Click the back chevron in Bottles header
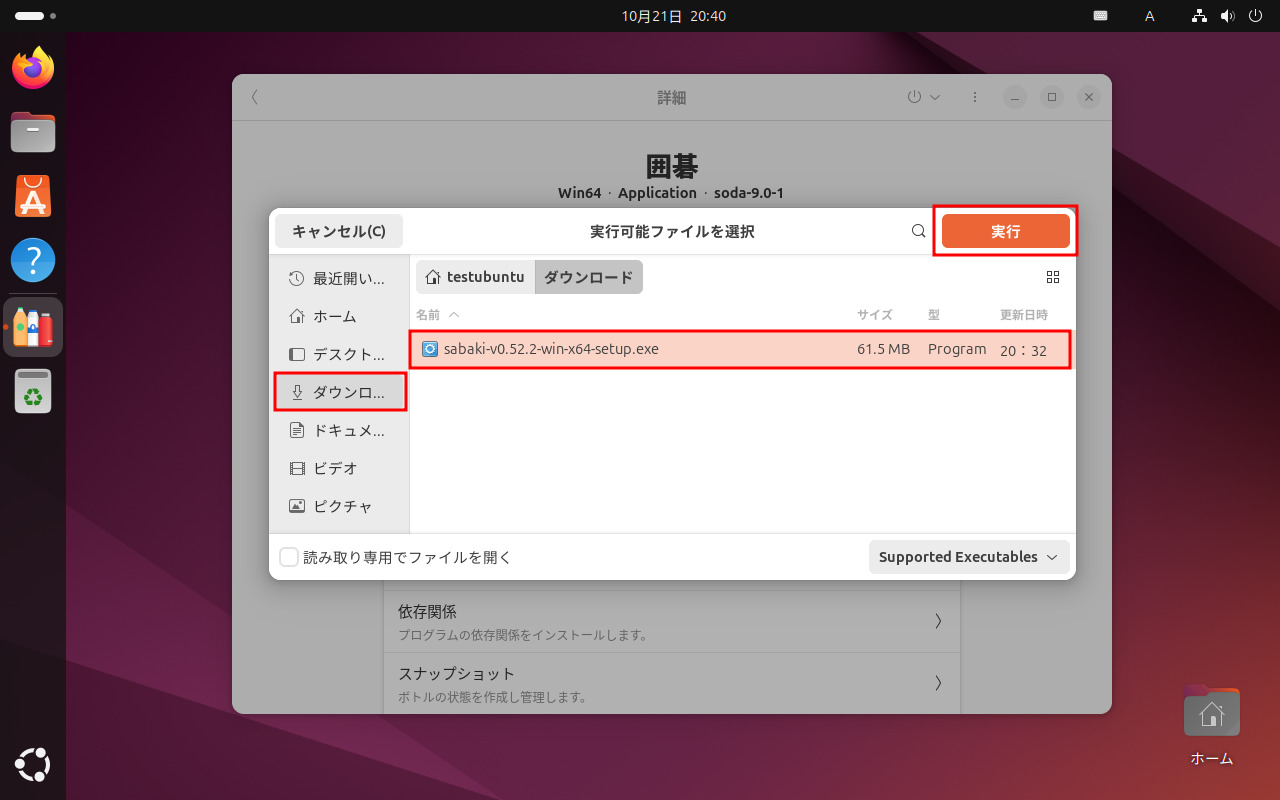 254,97
